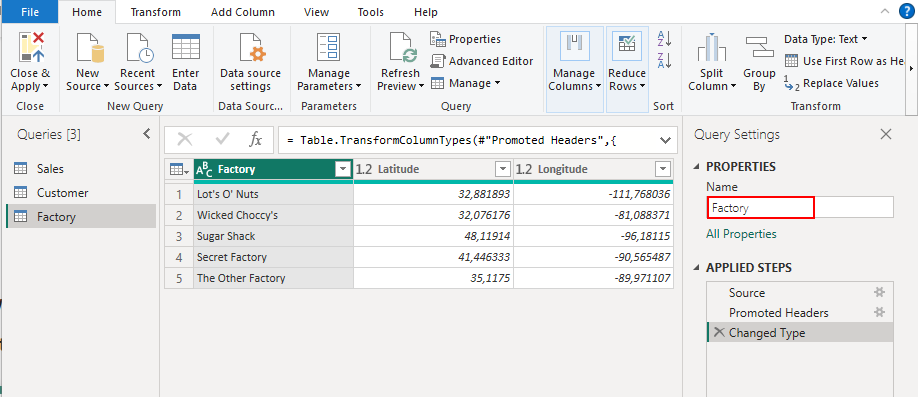Click the Enter Data icon
Image resolution: width=918 pixels, height=397 pixels.
point(186,47)
